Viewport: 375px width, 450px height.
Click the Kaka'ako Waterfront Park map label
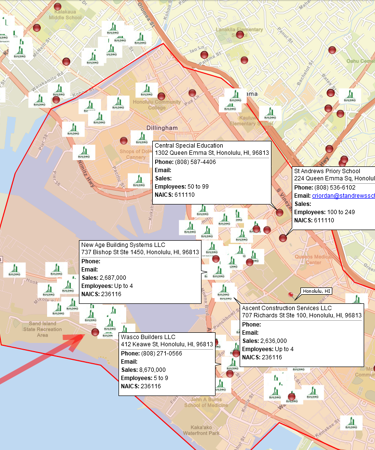201,430
